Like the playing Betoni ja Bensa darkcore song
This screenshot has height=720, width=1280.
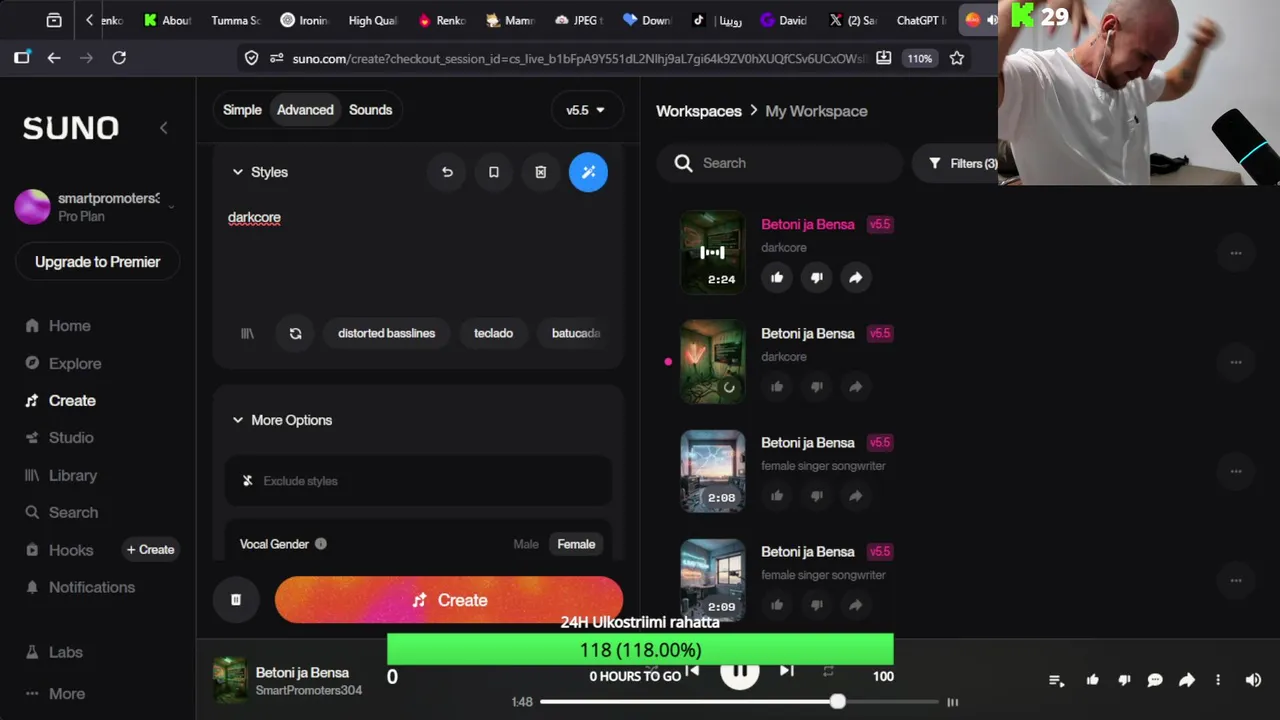click(777, 278)
